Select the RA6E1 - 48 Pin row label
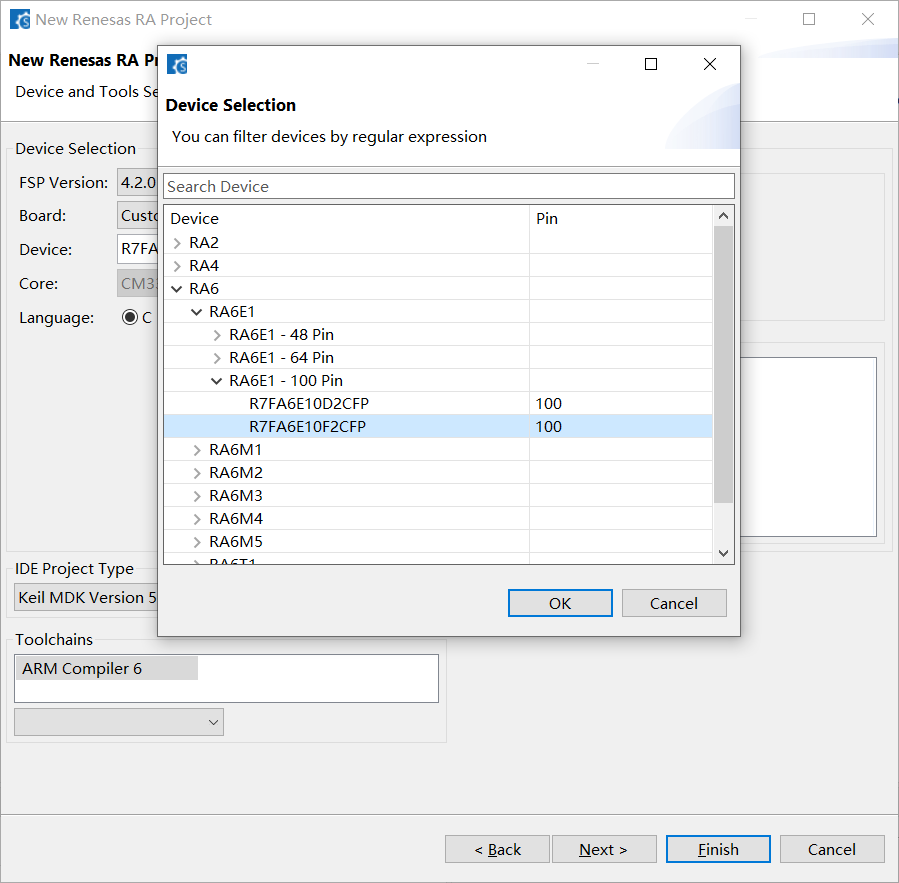899x883 pixels. pyautogui.click(x=281, y=335)
